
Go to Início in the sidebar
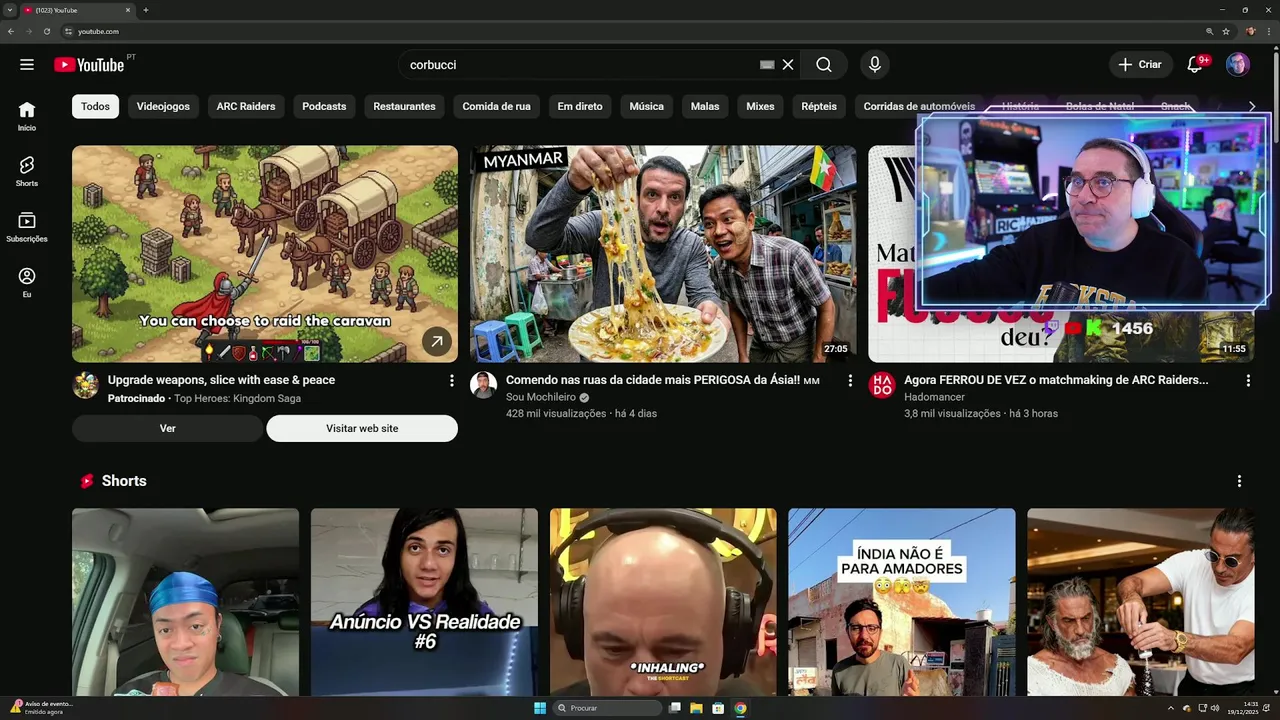click(27, 116)
